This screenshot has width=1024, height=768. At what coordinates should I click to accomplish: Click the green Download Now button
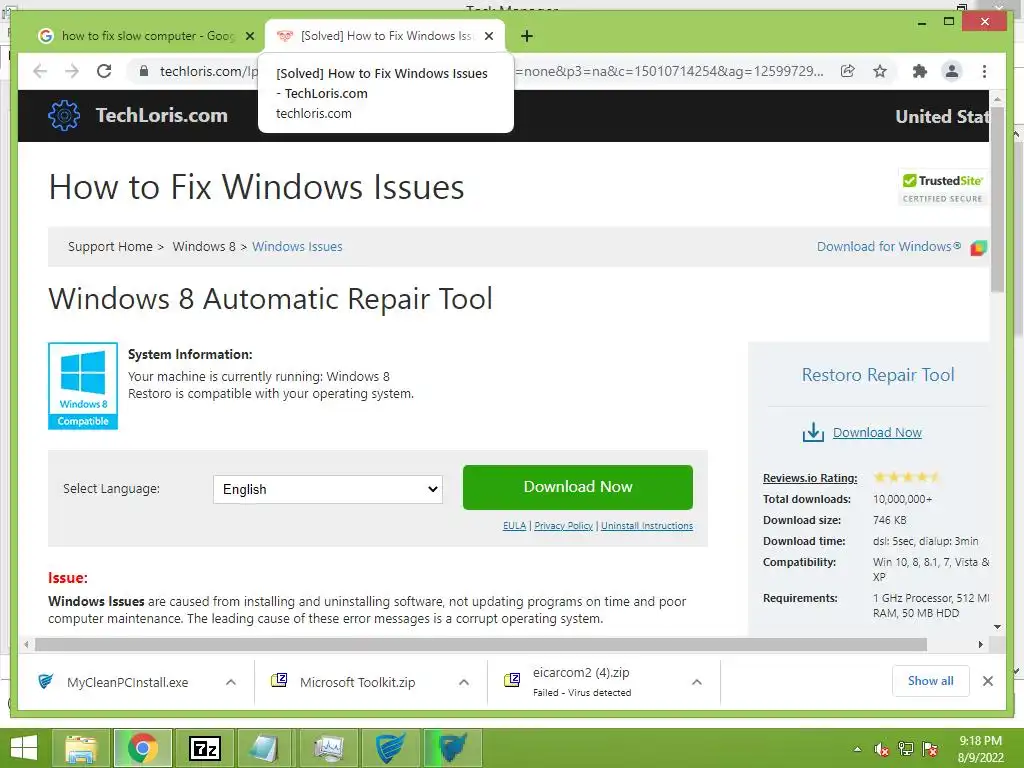tap(578, 487)
